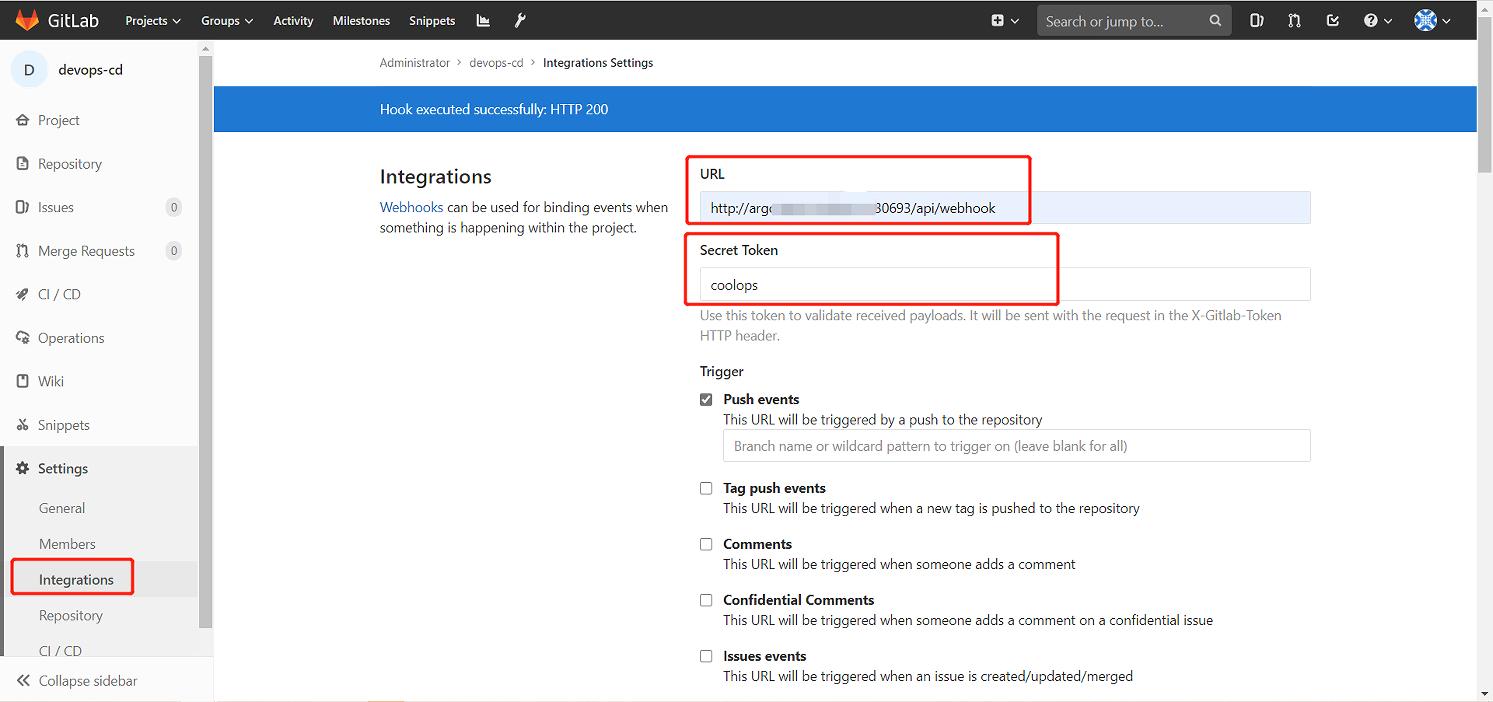Open the user avatar dropdown

[1432, 20]
